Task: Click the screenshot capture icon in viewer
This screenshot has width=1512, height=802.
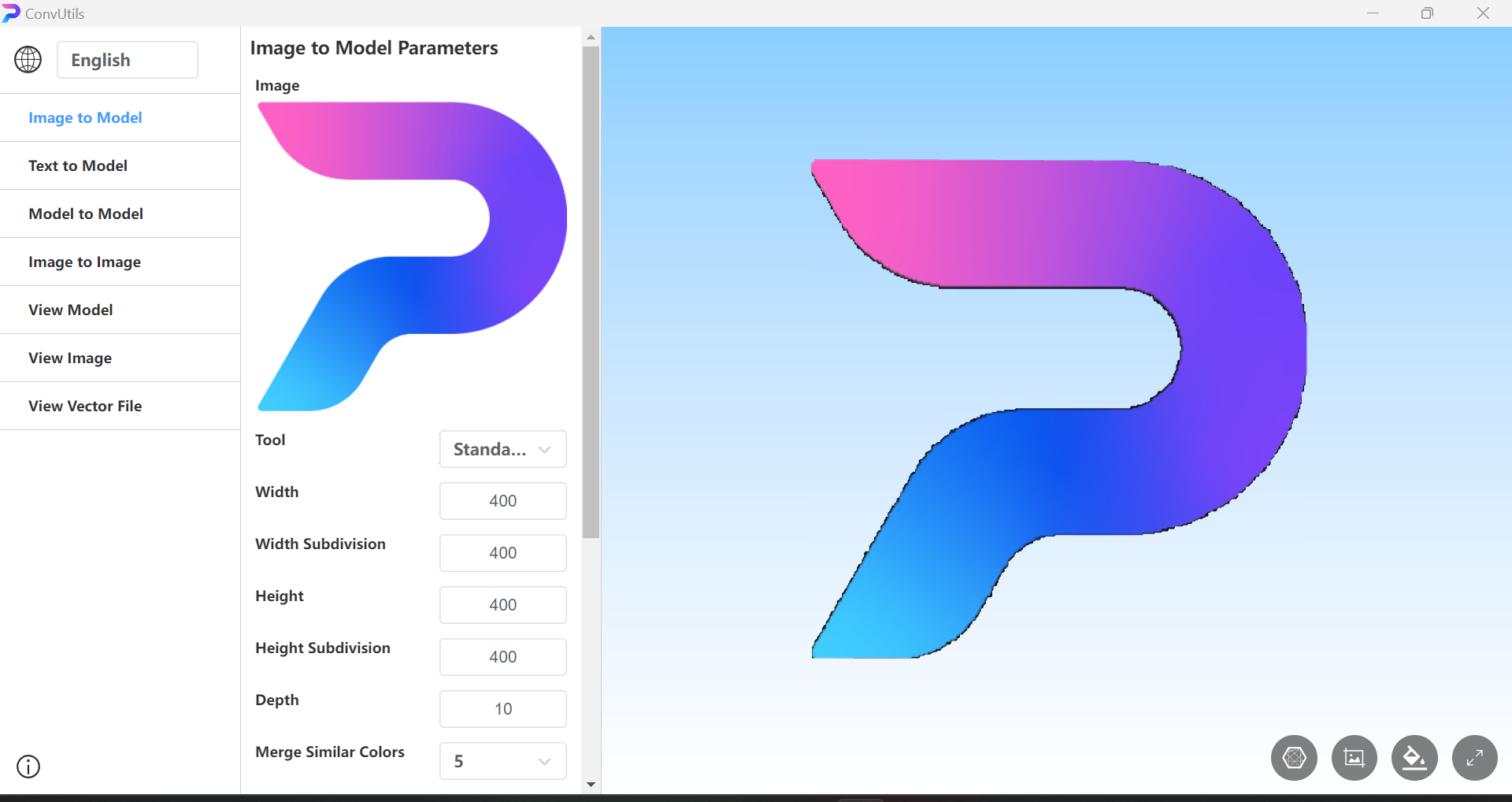Action: 1354,758
